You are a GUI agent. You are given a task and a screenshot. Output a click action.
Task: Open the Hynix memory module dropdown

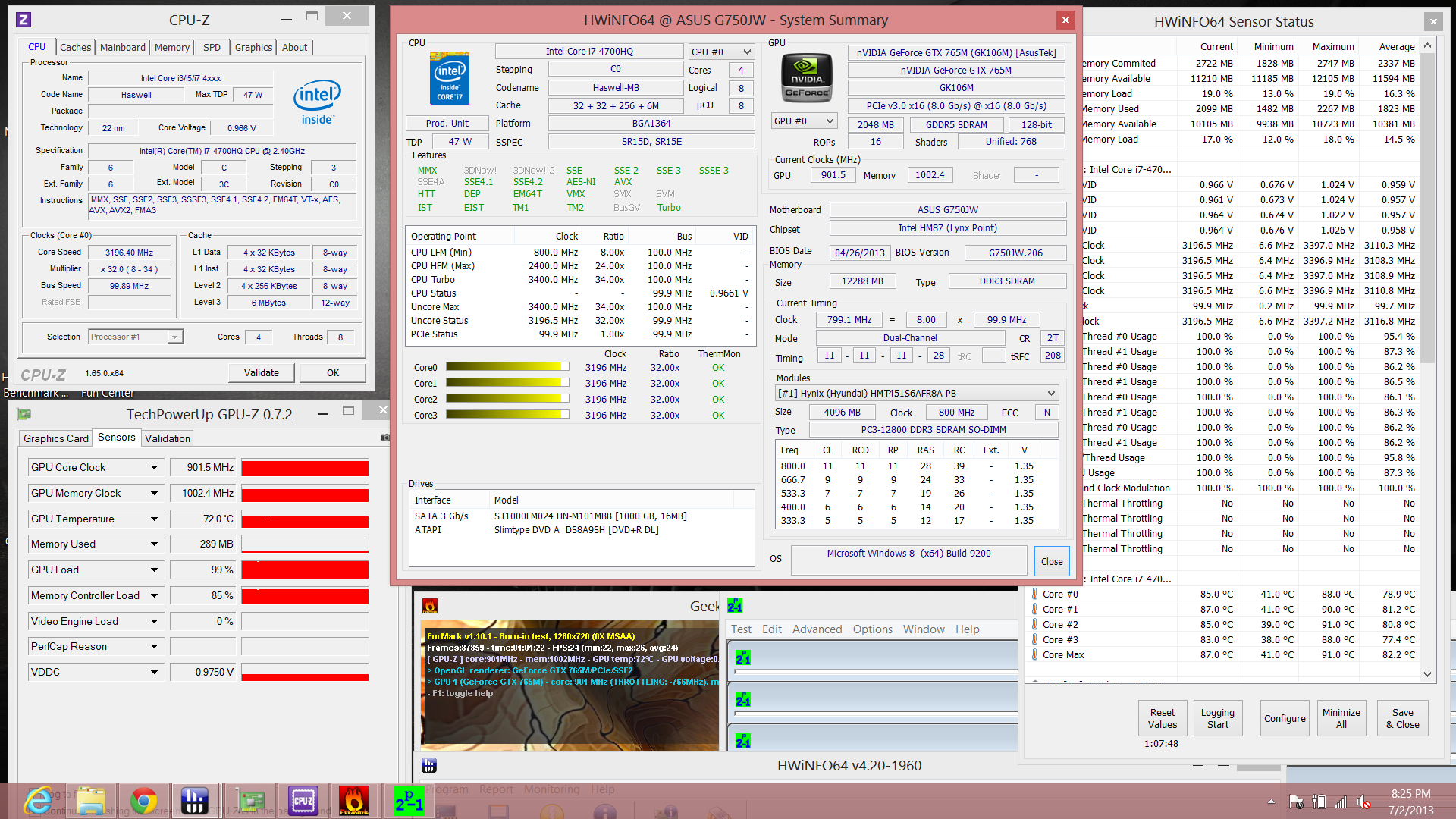tap(1051, 393)
